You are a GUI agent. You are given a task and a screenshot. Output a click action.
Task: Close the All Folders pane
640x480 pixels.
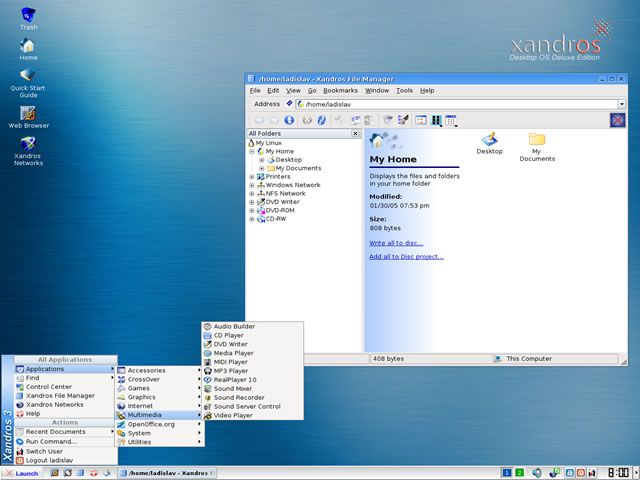(355, 133)
